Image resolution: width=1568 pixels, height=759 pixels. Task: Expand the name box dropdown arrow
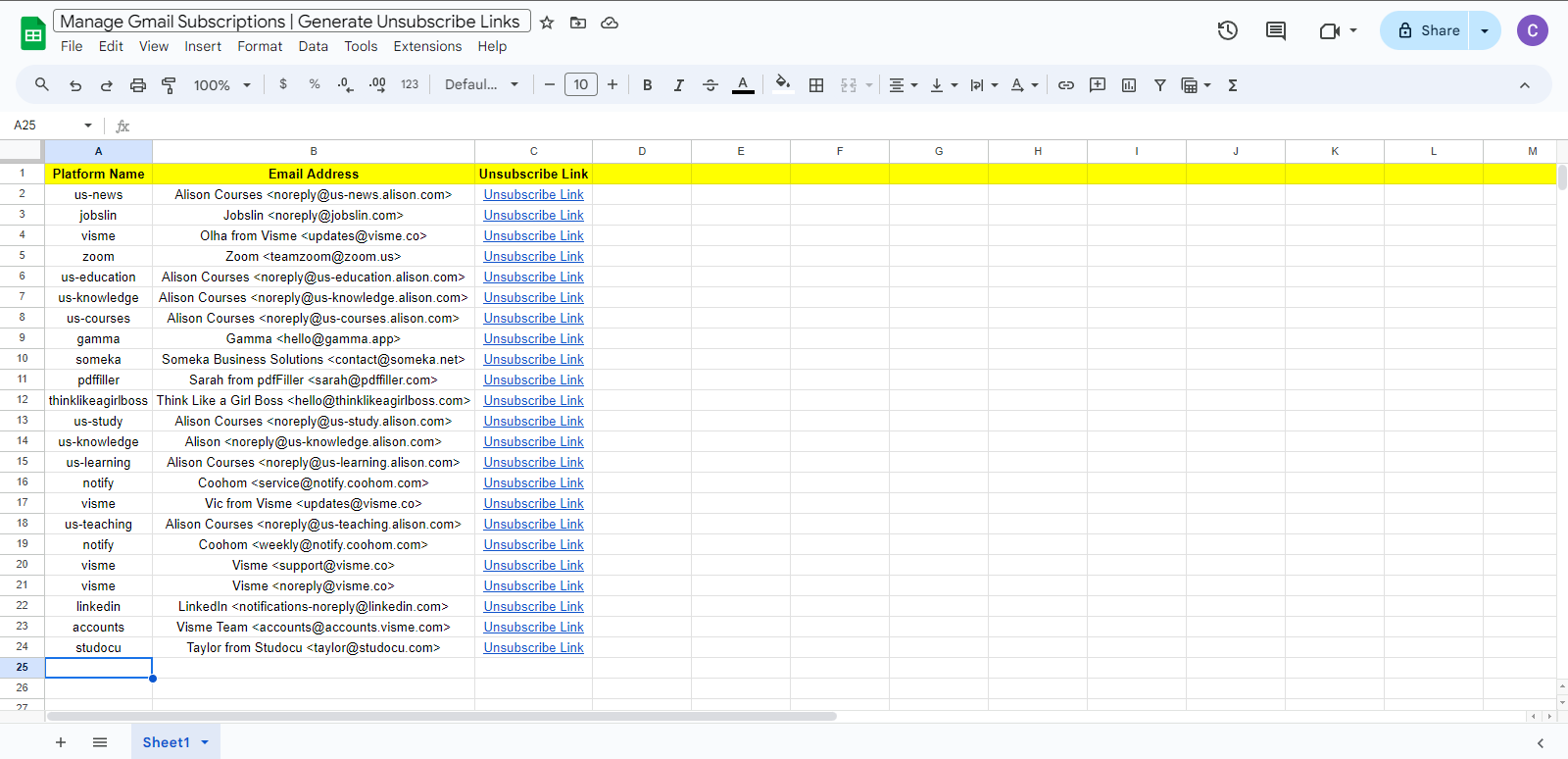click(88, 126)
